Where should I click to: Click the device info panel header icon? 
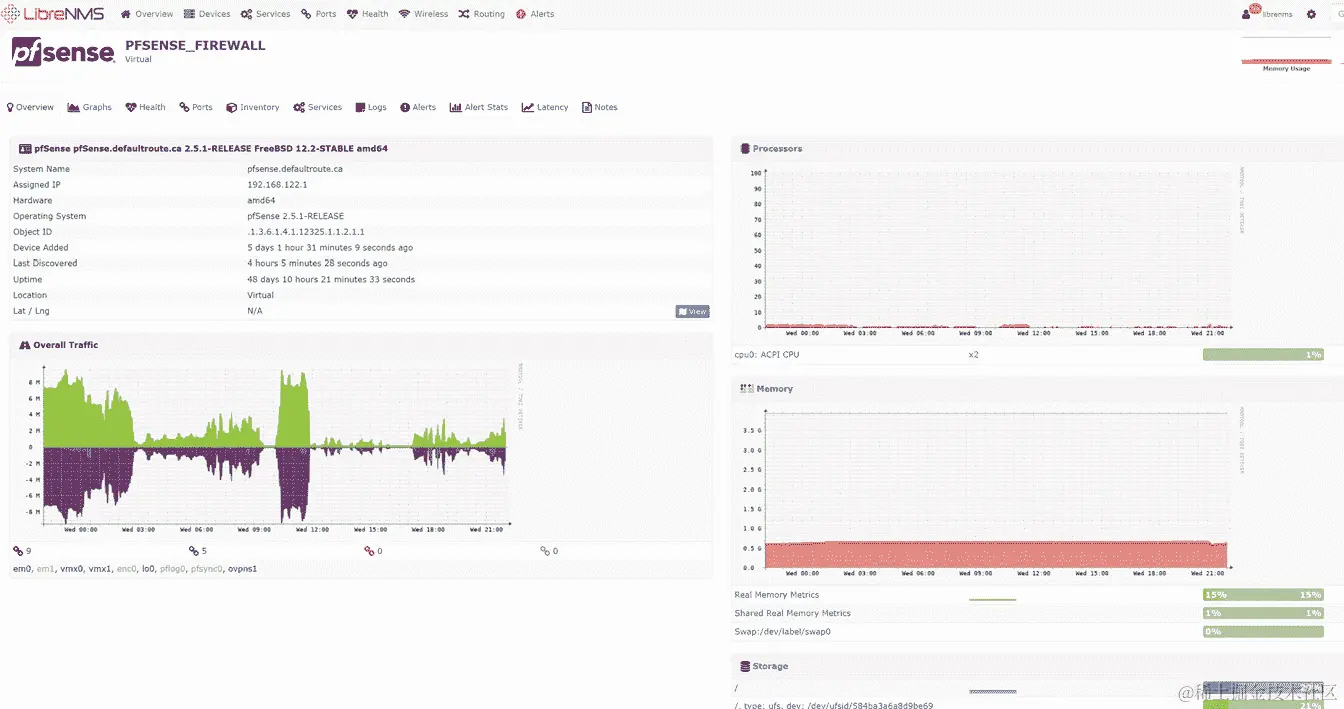tap(25, 148)
